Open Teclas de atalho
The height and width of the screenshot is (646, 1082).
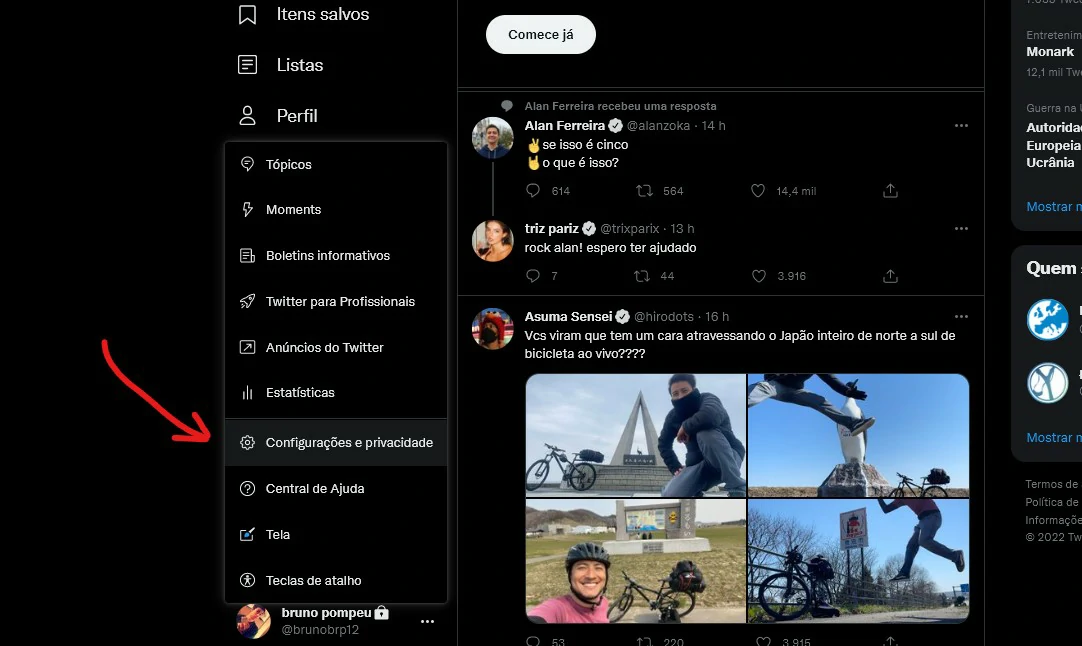(336, 580)
